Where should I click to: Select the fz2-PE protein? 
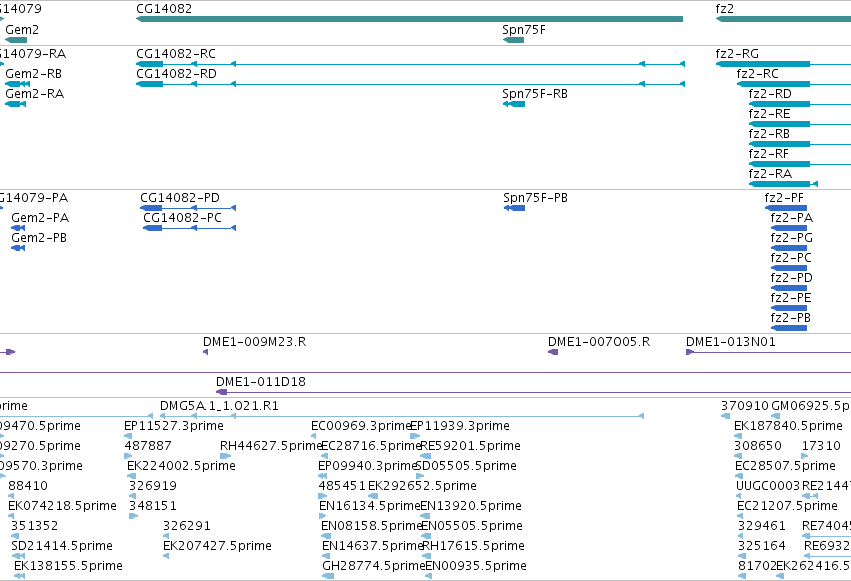[x=789, y=309]
